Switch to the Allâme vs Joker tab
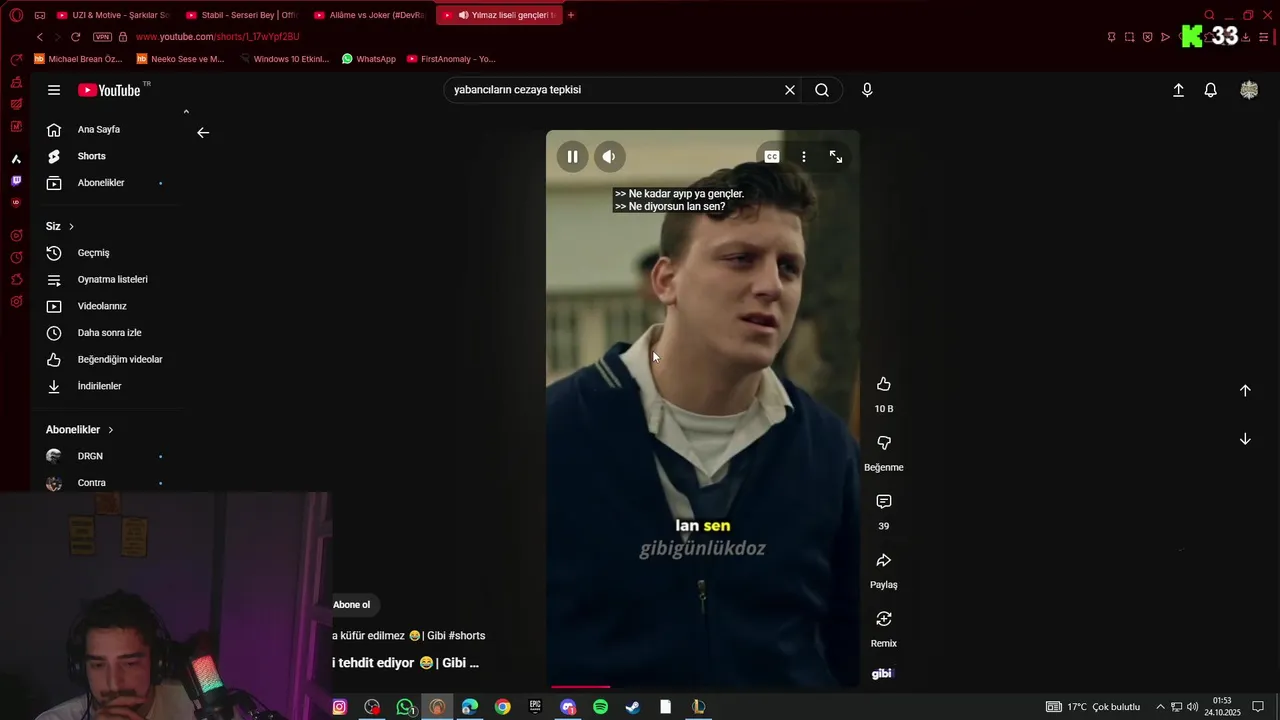Screen dimensions: 1280x720 (x=370, y=15)
